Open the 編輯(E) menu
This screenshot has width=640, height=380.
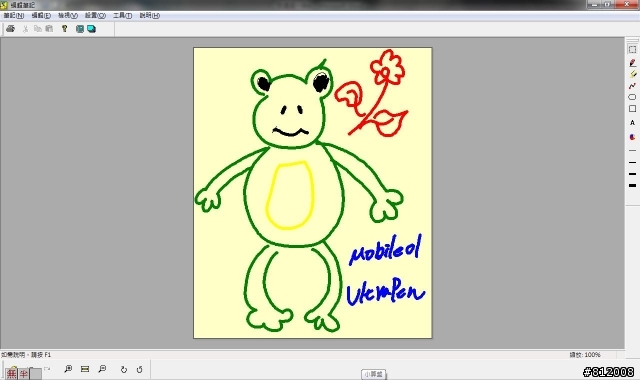coord(41,16)
